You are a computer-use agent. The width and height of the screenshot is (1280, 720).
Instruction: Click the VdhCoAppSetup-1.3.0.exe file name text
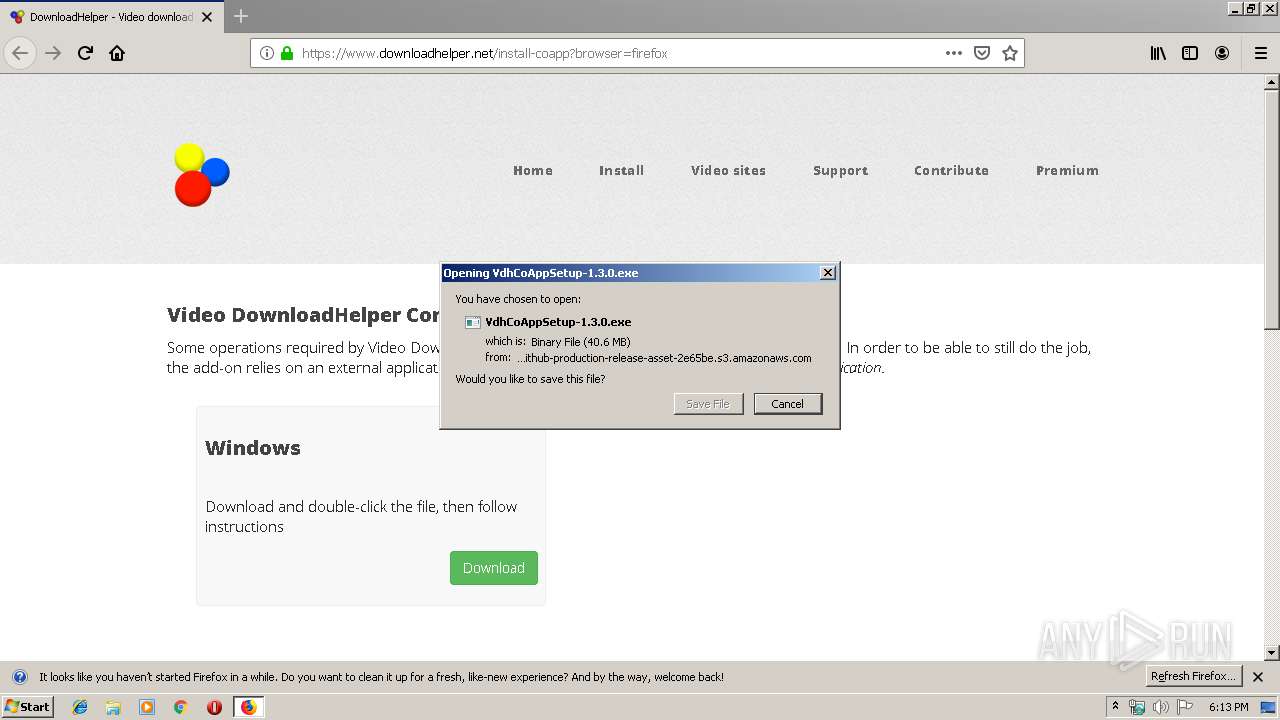(x=558, y=322)
